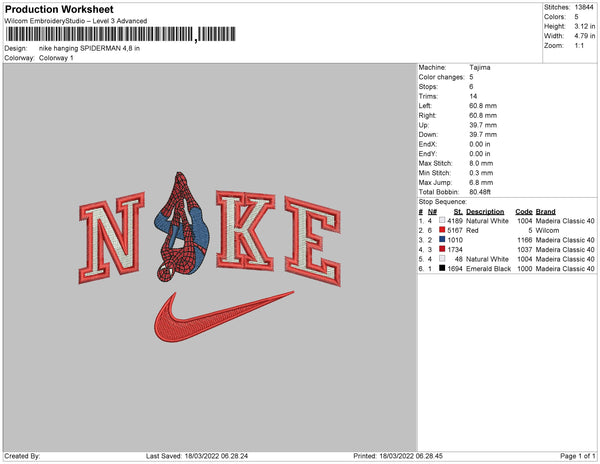The image size is (600, 464).
Task: Select the Max Jump value '6.8 mm'
Action: tap(481, 182)
